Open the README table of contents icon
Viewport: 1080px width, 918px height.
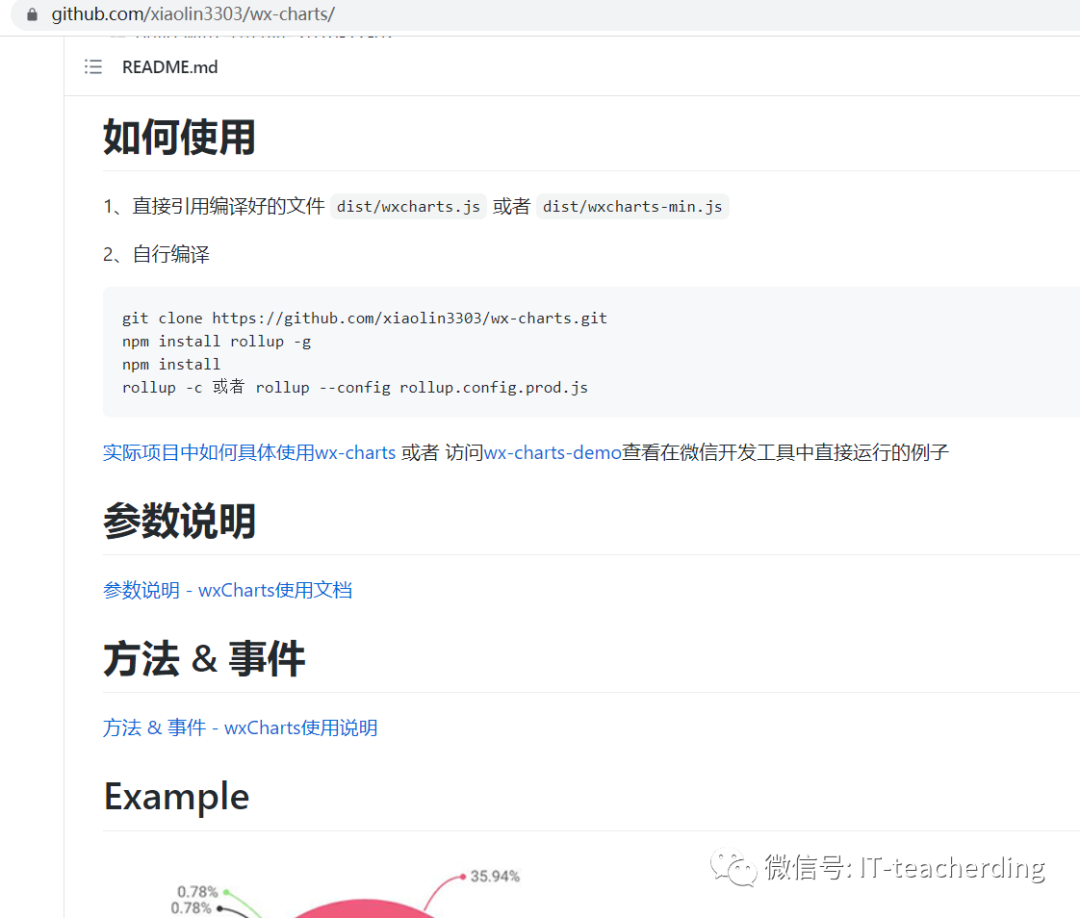point(93,67)
